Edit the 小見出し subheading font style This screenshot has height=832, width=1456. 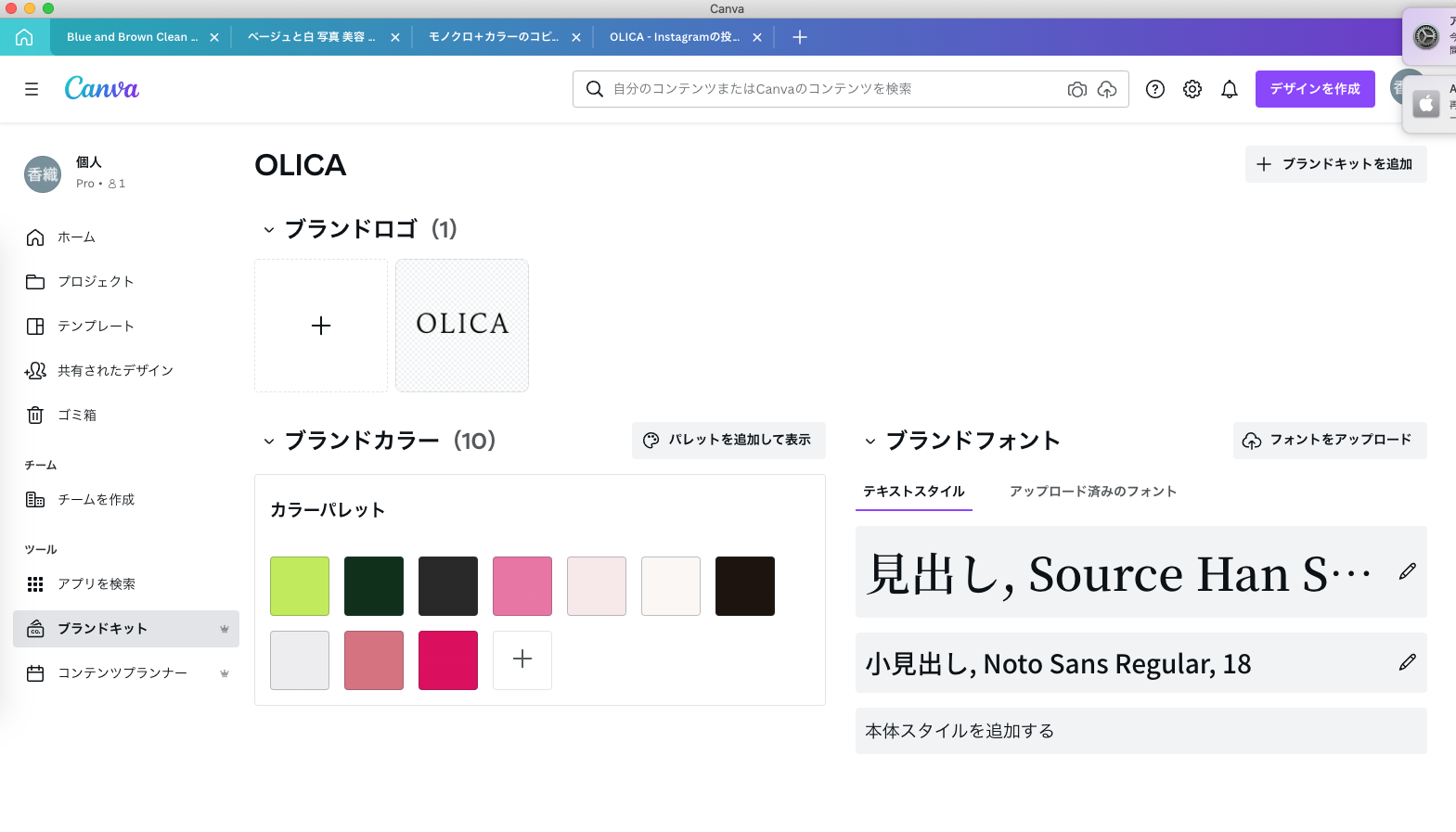coord(1408,662)
